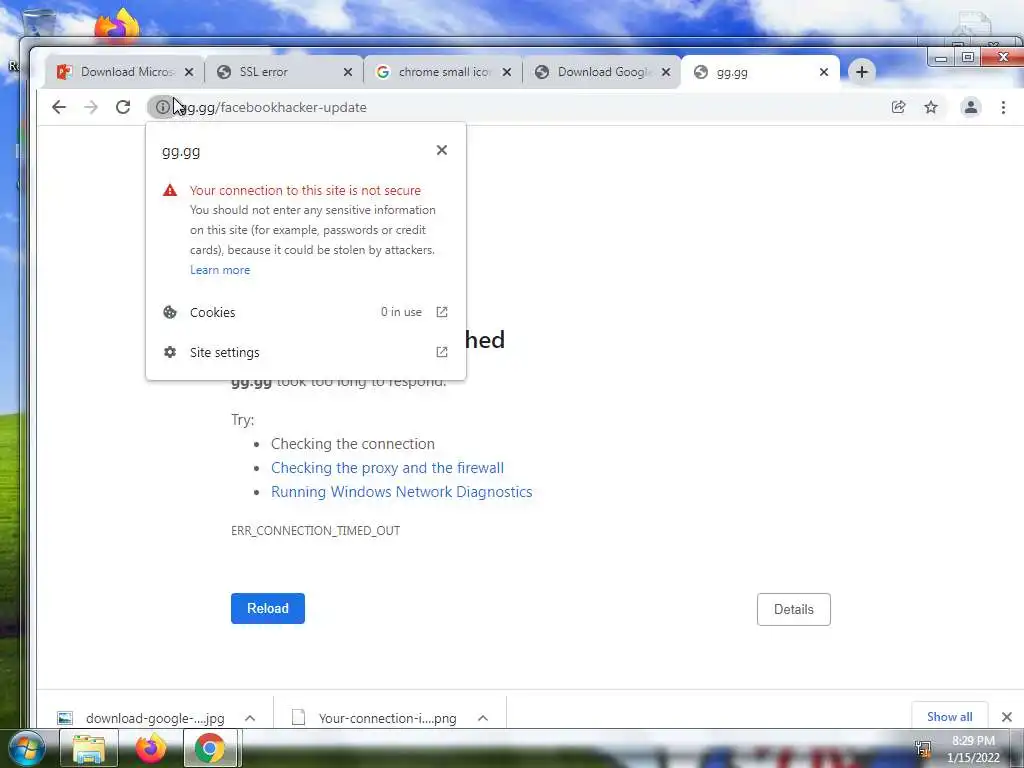Click Show all downloads

950,716
